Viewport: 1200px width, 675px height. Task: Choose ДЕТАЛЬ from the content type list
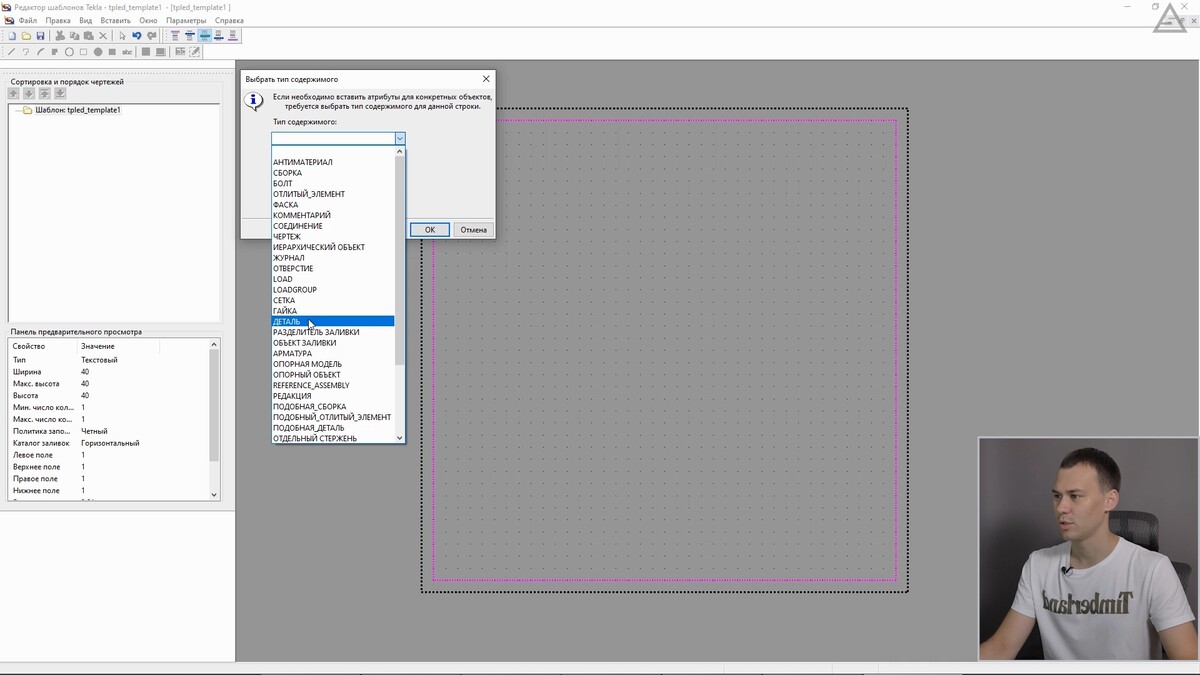point(287,322)
